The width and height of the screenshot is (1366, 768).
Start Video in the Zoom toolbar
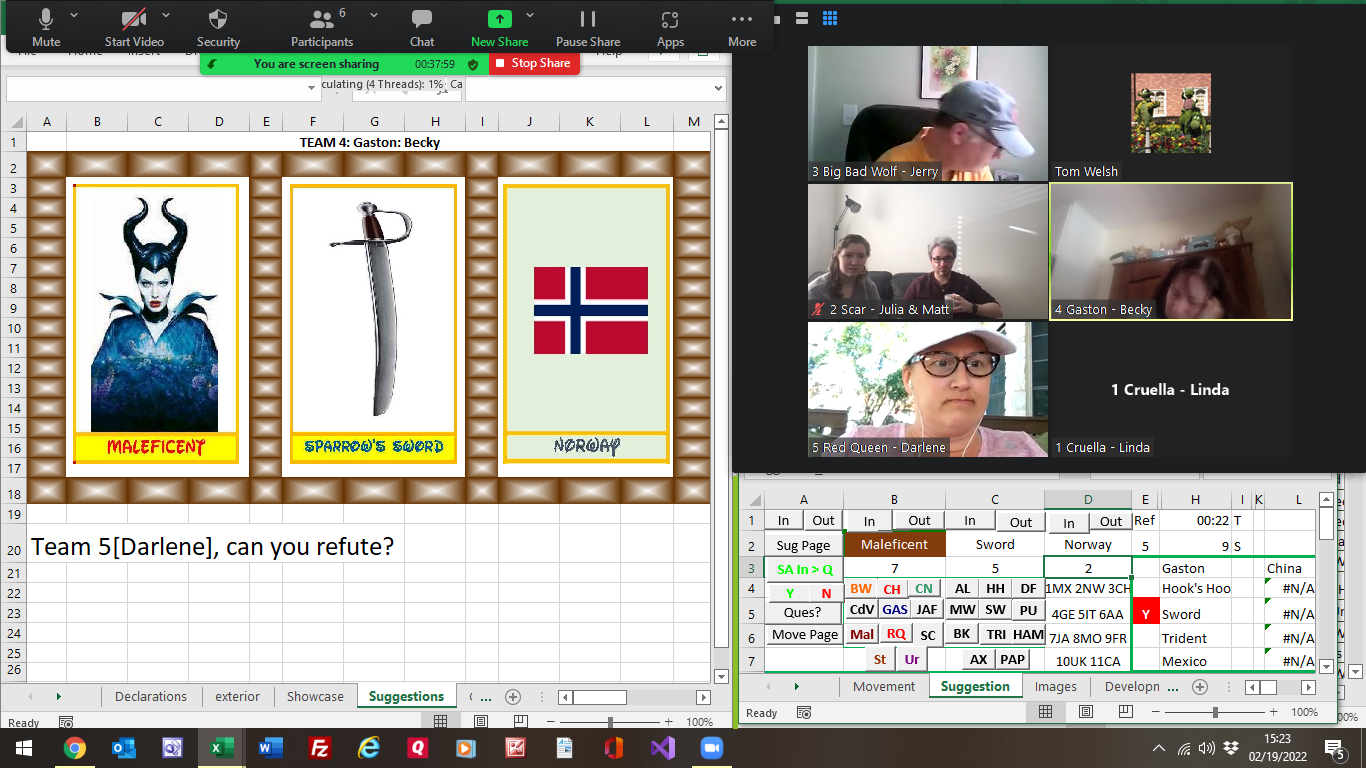coord(134,27)
